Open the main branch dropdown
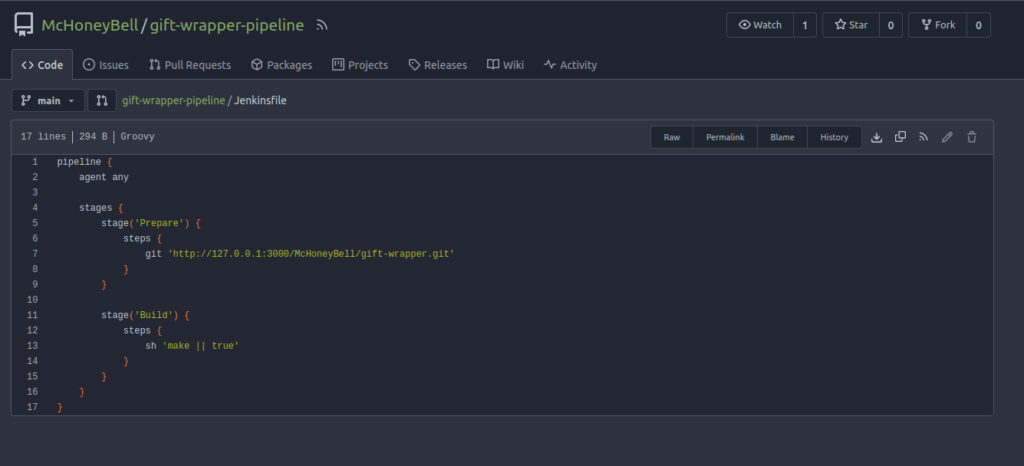The height and width of the screenshot is (466, 1024). [x=48, y=101]
